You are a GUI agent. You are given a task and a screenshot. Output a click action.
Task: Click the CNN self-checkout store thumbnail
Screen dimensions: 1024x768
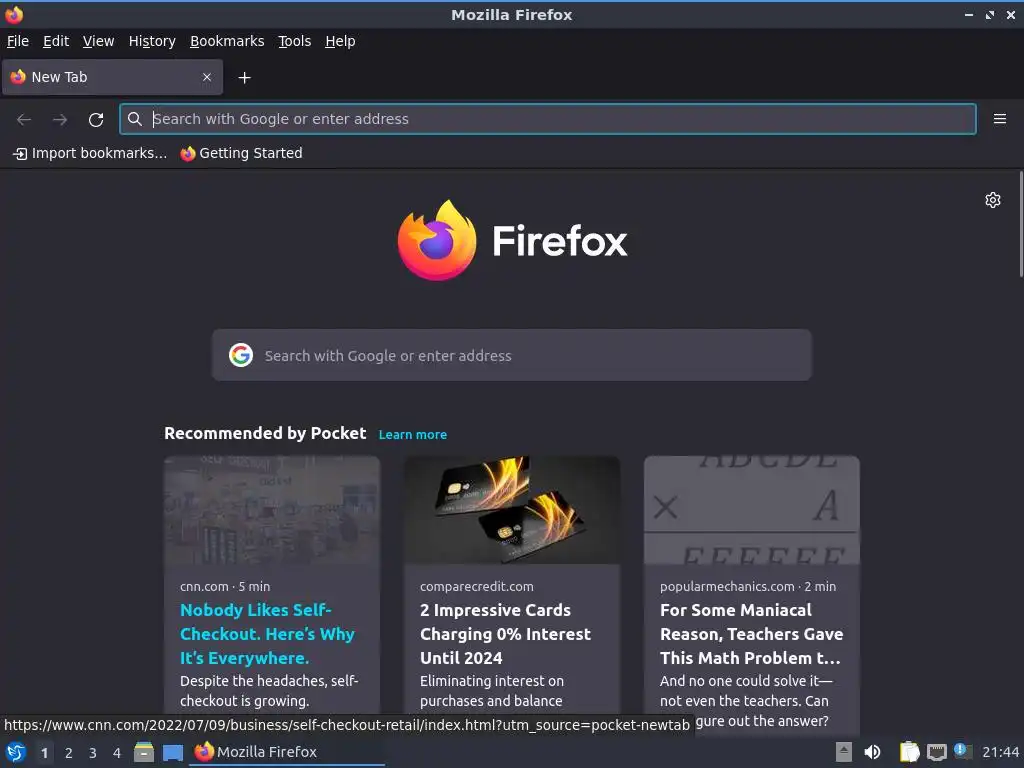coord(272,510)
